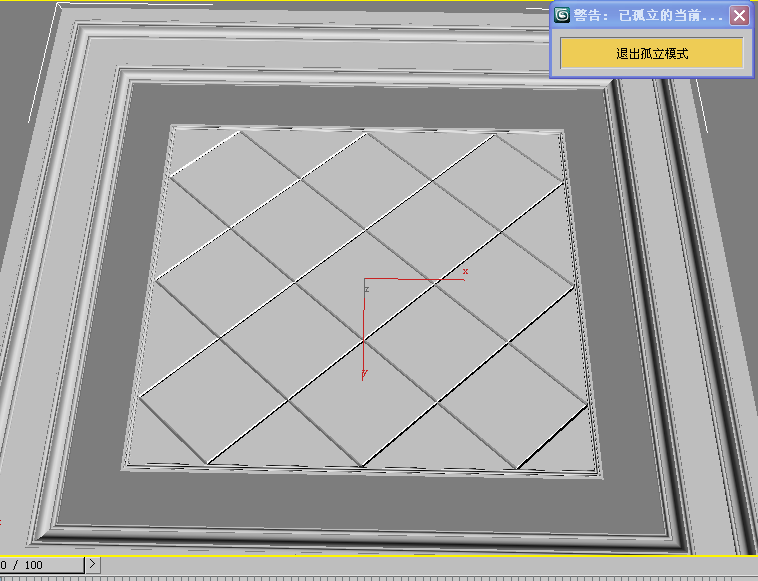This screenshot has width=758, height=581.
Task: Click the red Y axis of the gizmo
Action: coord(363,329)
